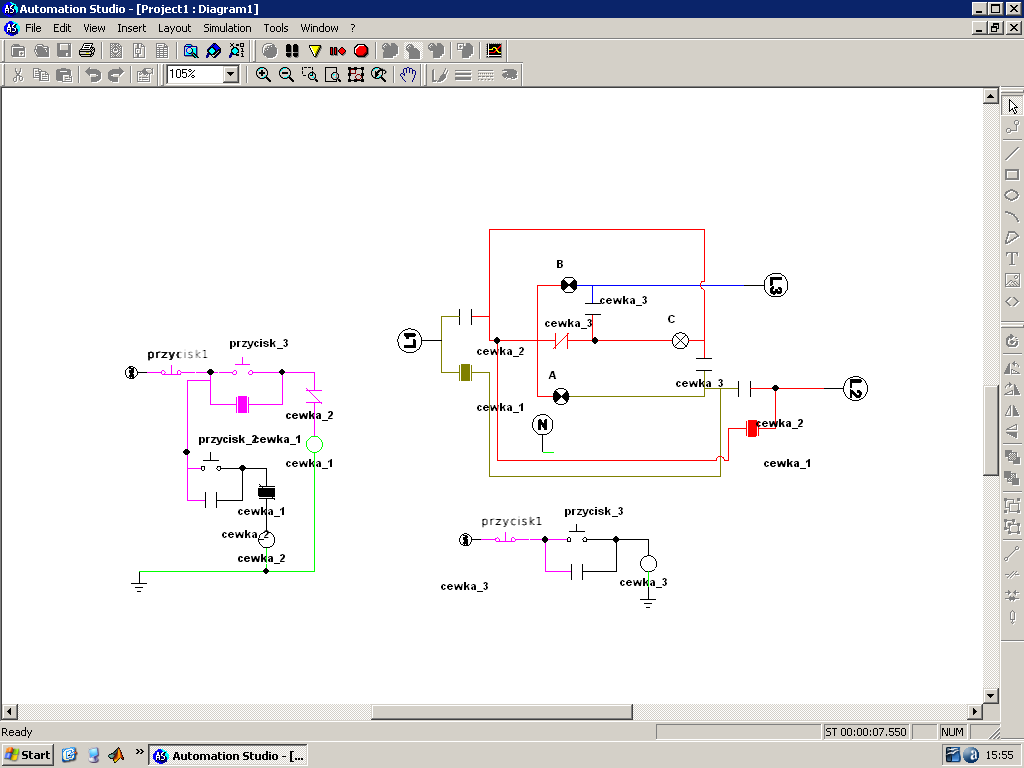Click the Windows Start button
The width and height of the screenshot is (1024, 768).
coord(28,755)
